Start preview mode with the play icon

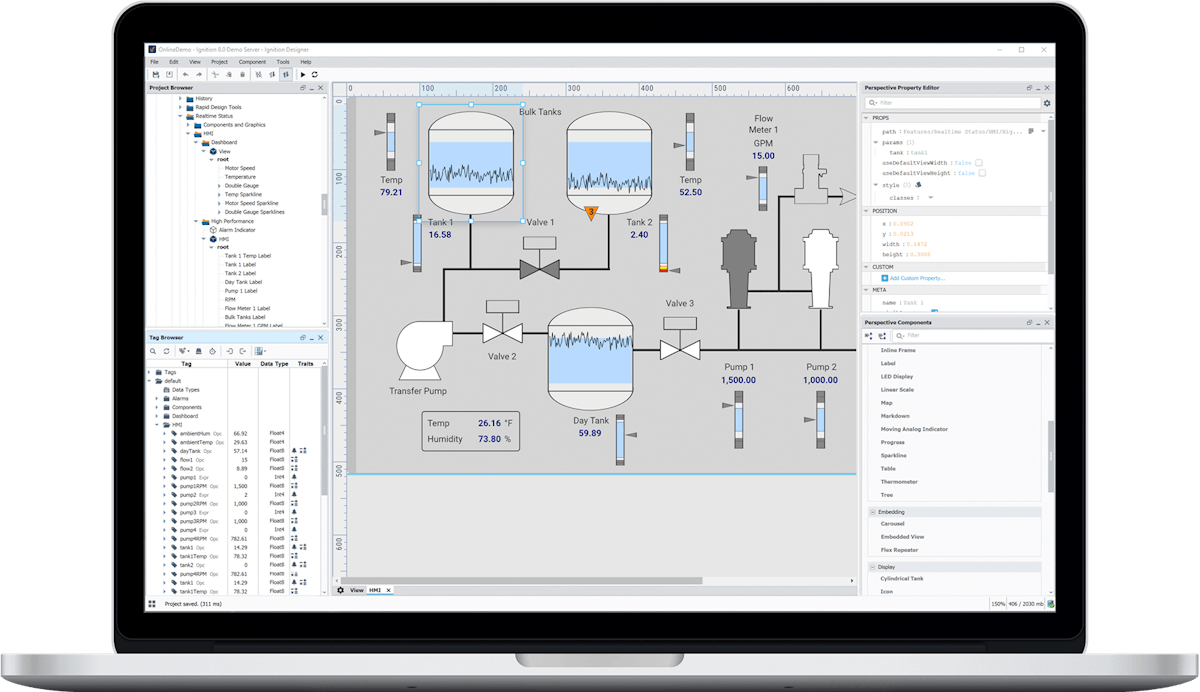coord(303,73)
